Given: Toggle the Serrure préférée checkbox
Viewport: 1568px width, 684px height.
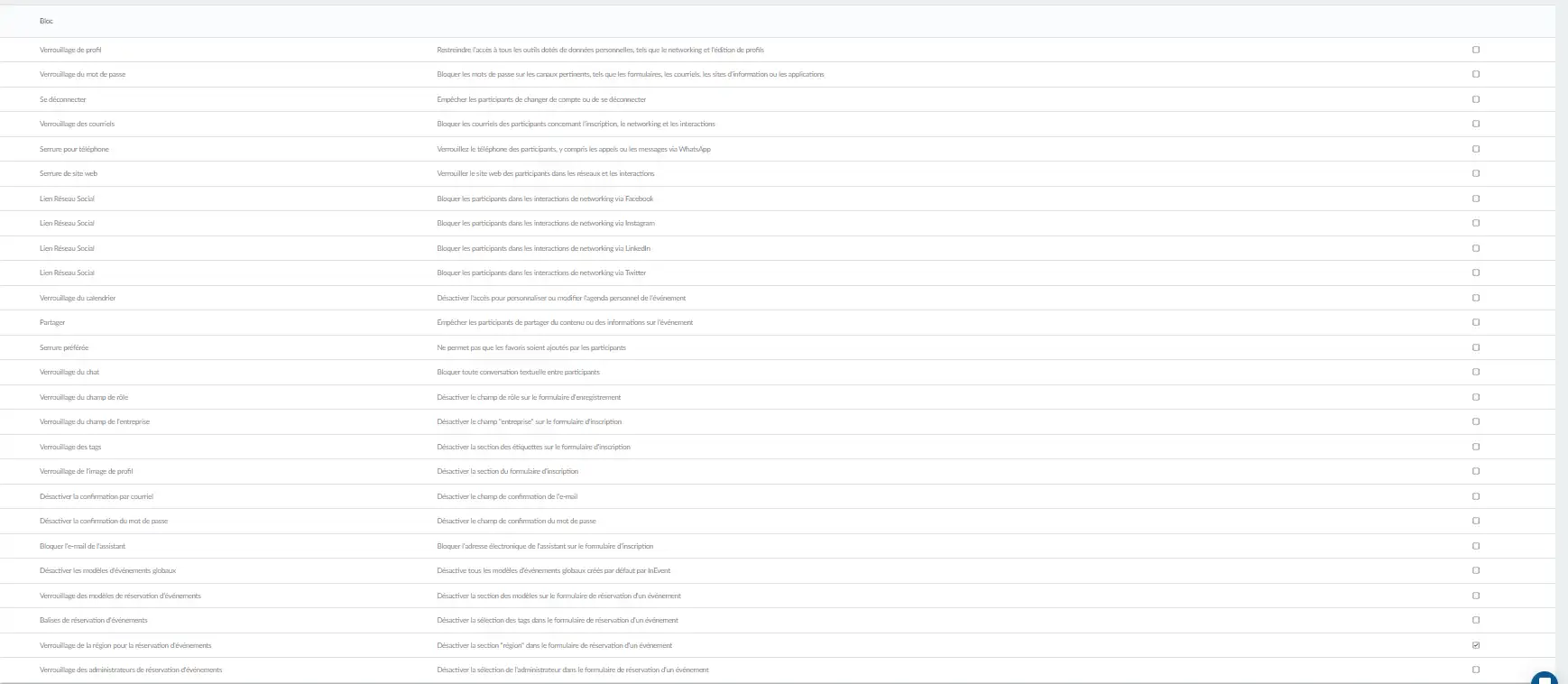Looking at the screenshot, I should [x=1476, y=347].
